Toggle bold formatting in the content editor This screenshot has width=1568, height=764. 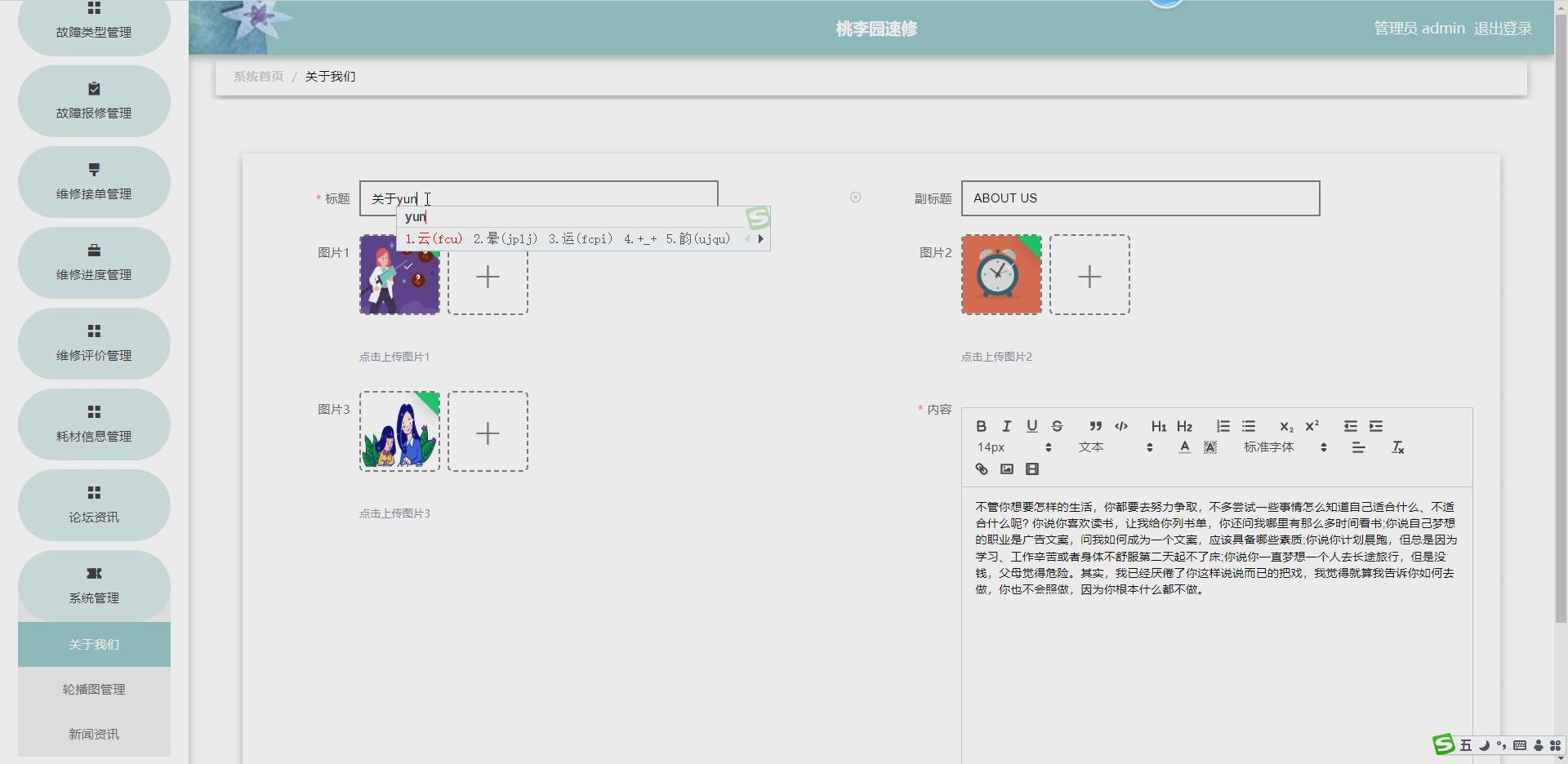981,425
